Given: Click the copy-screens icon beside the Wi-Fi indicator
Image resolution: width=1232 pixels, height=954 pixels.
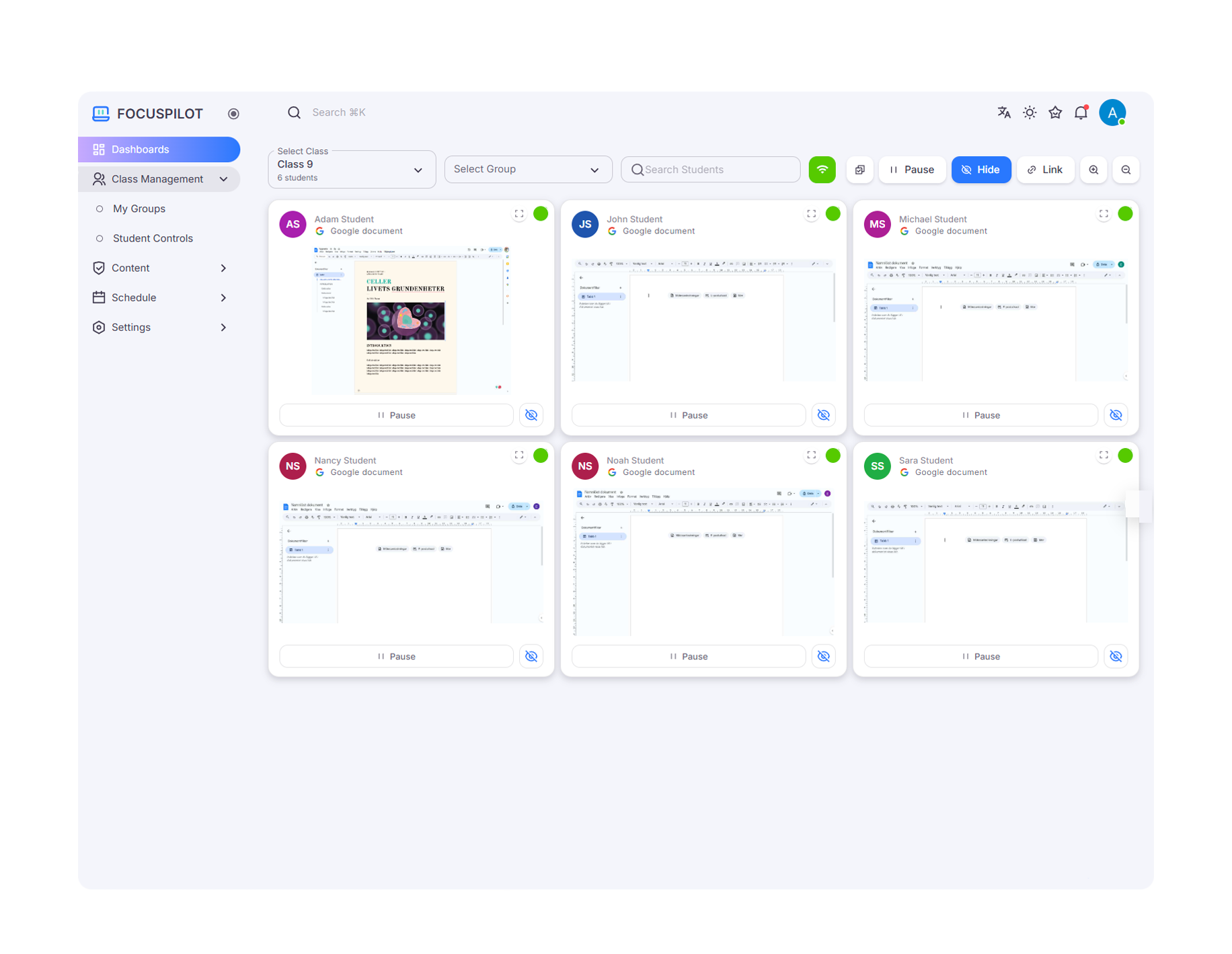Looking at the screenshot, I should point(859,170).
